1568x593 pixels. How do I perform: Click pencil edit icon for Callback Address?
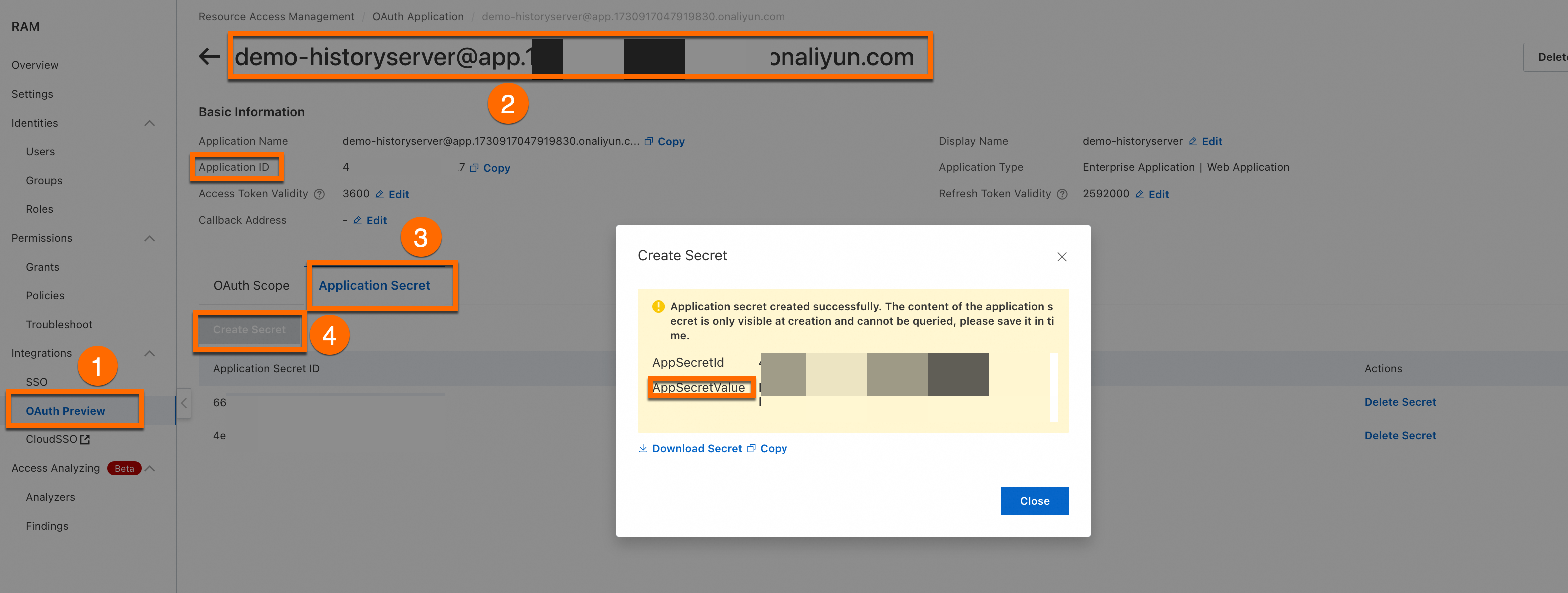point(358,221)
